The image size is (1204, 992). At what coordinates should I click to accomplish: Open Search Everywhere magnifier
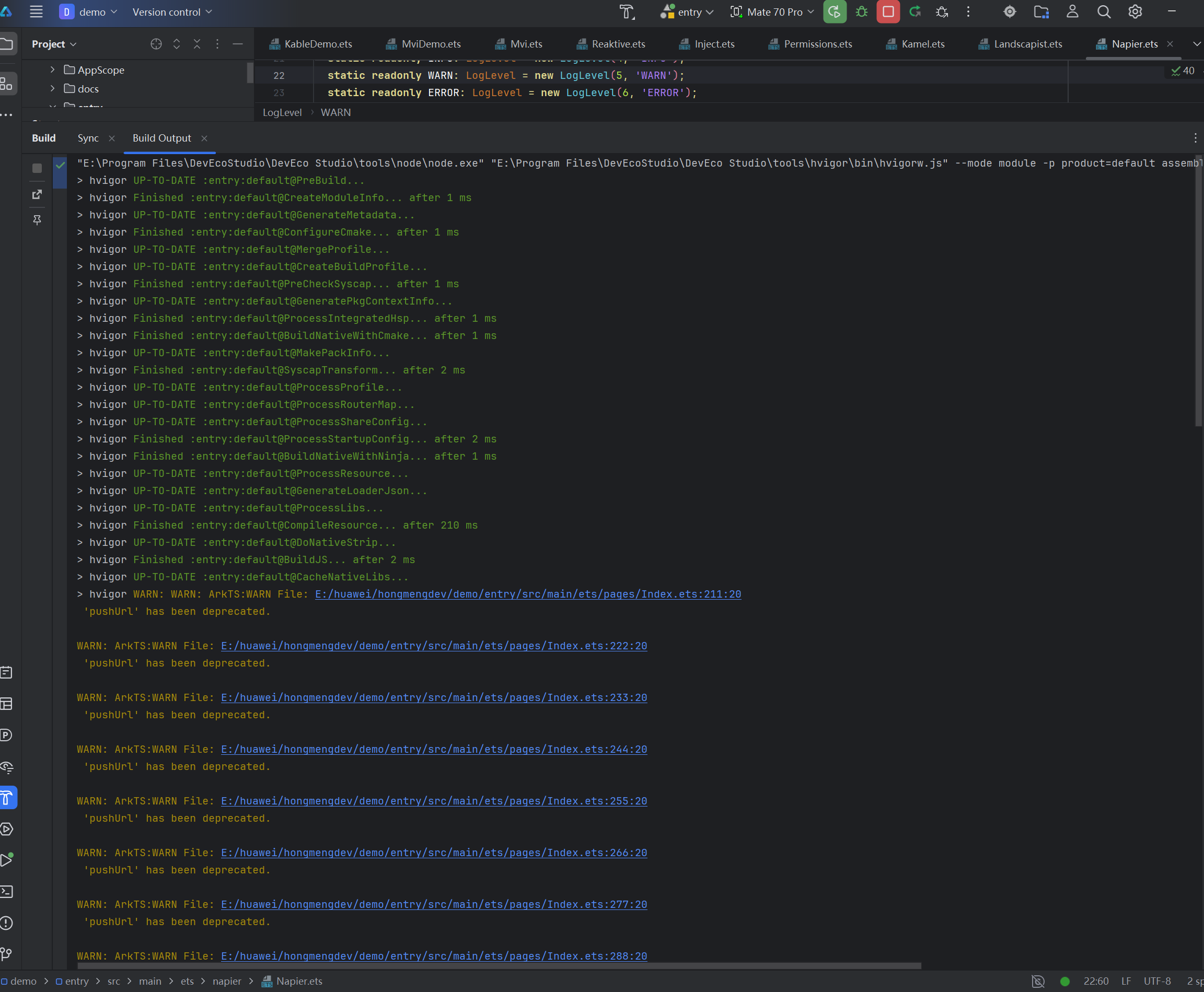pos(1103,12)
